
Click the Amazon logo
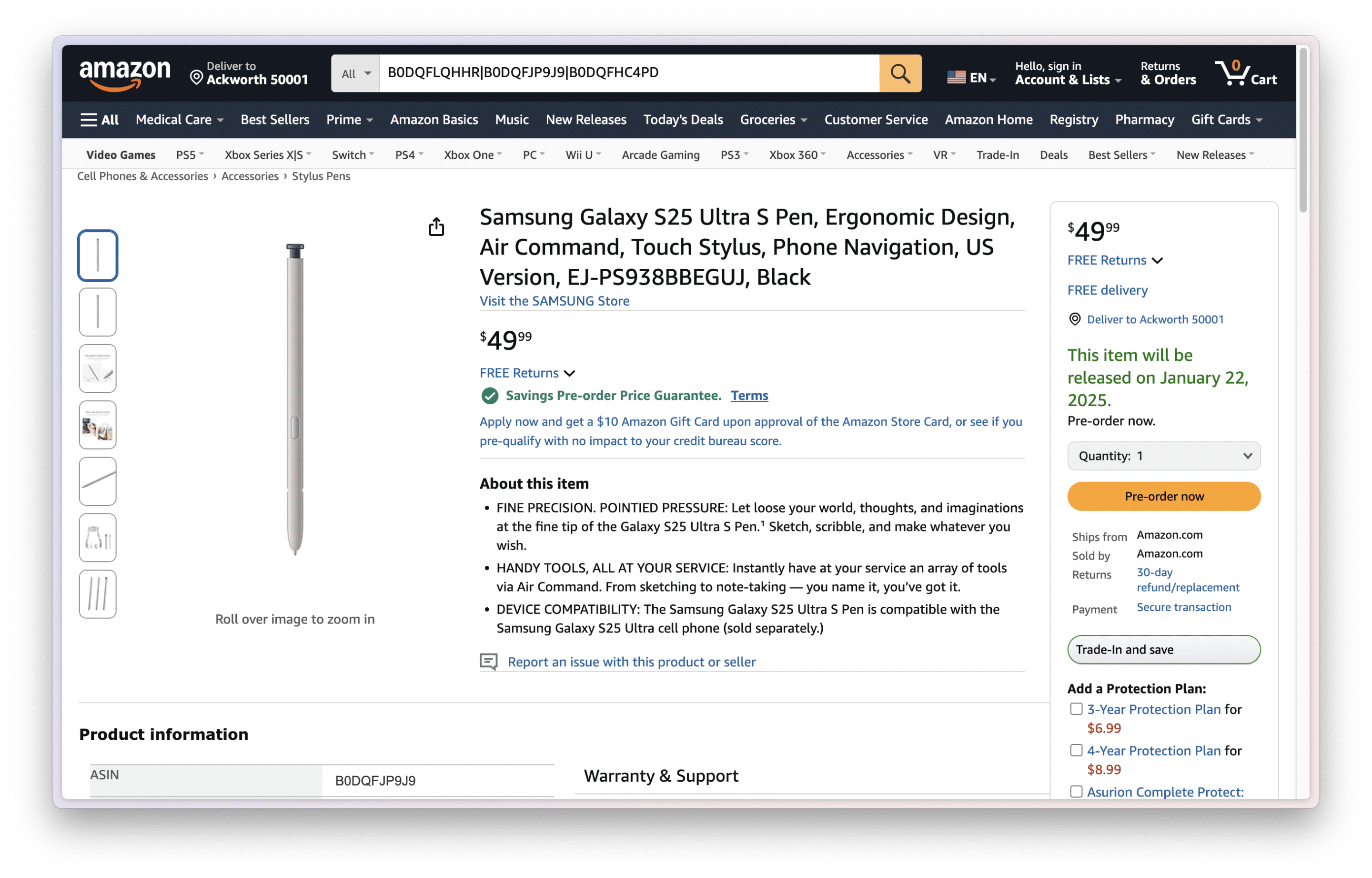click(125, 73)
